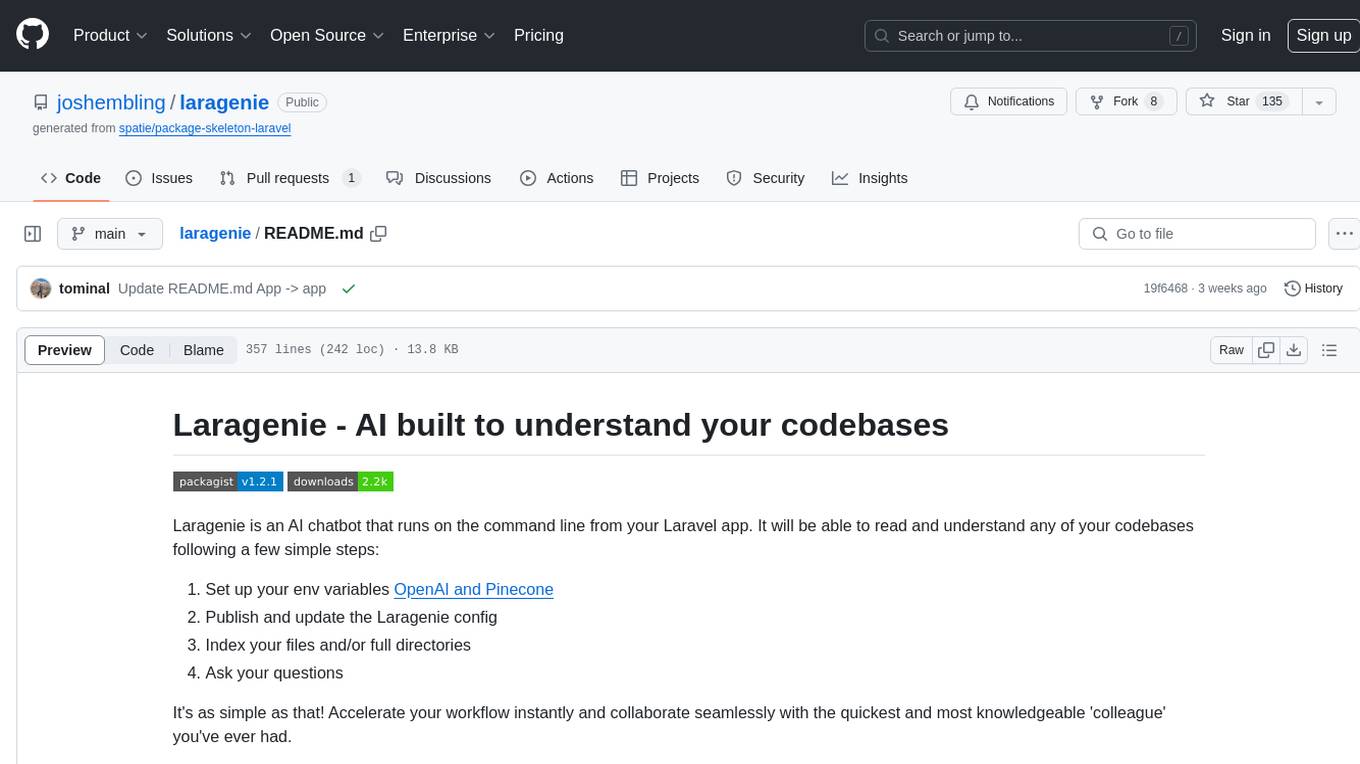
Task: Expand the Solutions menu
Action: point(208,35)
